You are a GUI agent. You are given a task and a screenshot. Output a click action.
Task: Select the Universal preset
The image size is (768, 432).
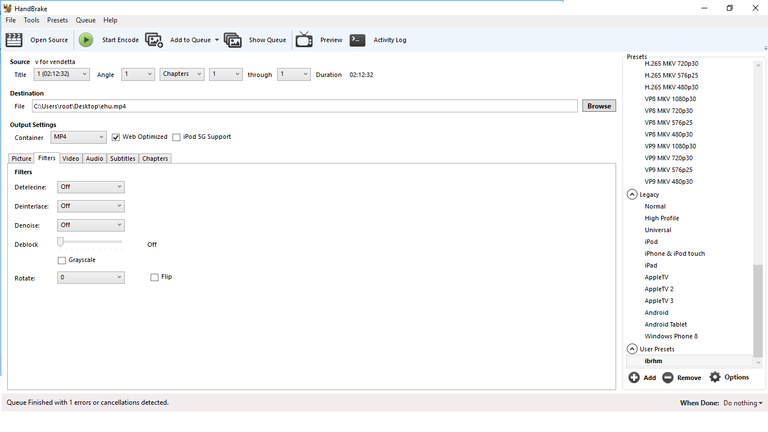pyautogui.click(x=658, y=230)
